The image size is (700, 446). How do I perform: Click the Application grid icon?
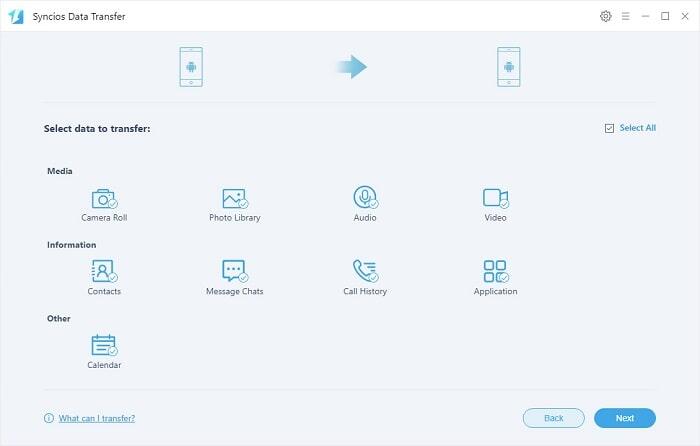click(495, 271)
